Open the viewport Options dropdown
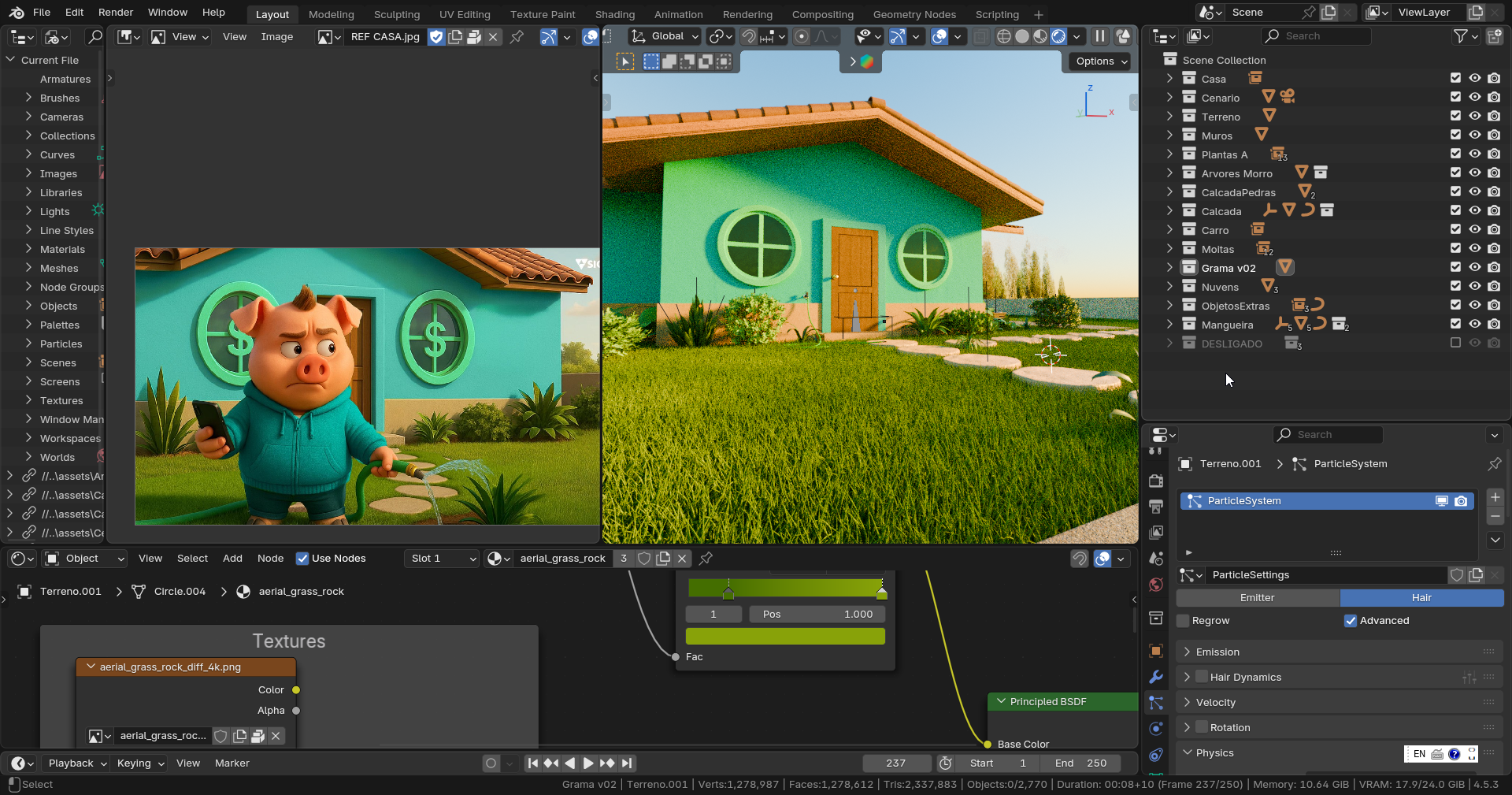The width and height of the screenshot is (1512, 795). click(1101, 61)
